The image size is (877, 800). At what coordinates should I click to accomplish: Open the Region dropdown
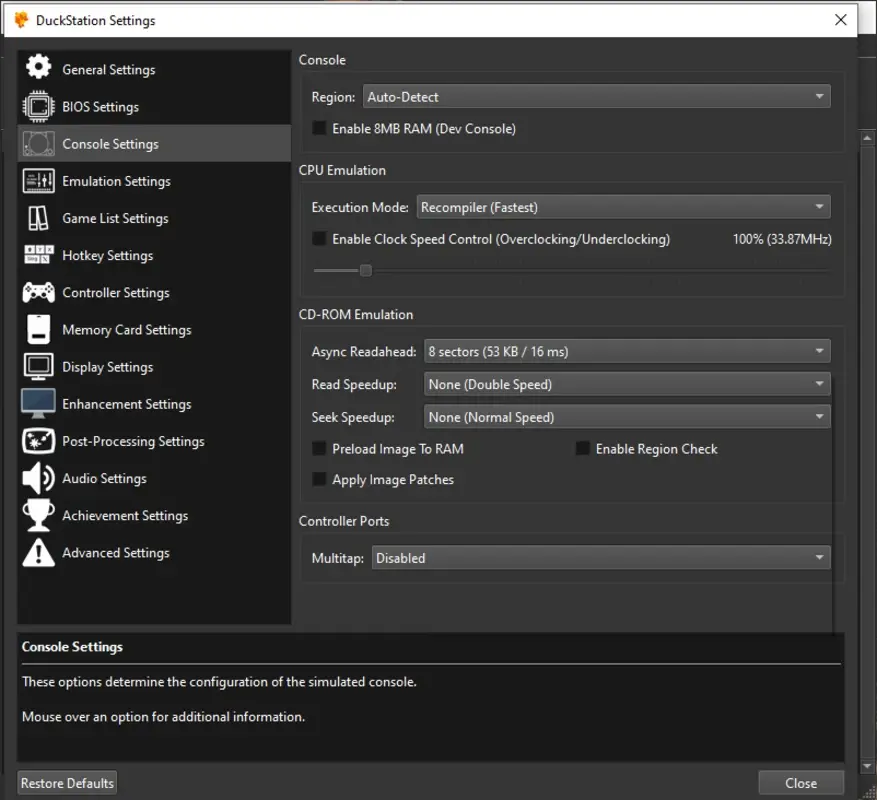click(x=597, y=96)
